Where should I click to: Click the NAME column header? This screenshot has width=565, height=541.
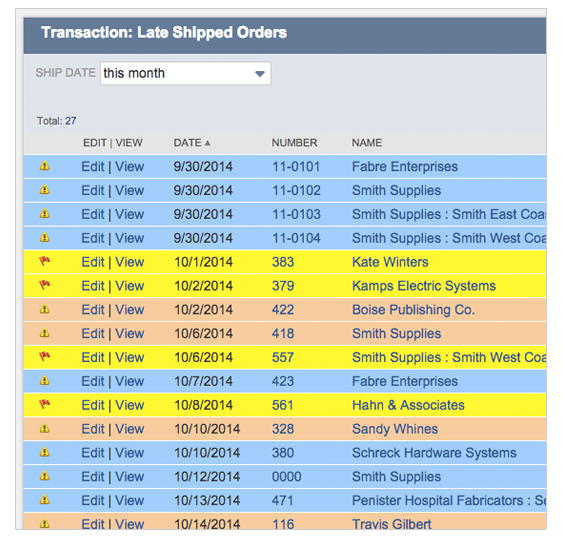367,143
